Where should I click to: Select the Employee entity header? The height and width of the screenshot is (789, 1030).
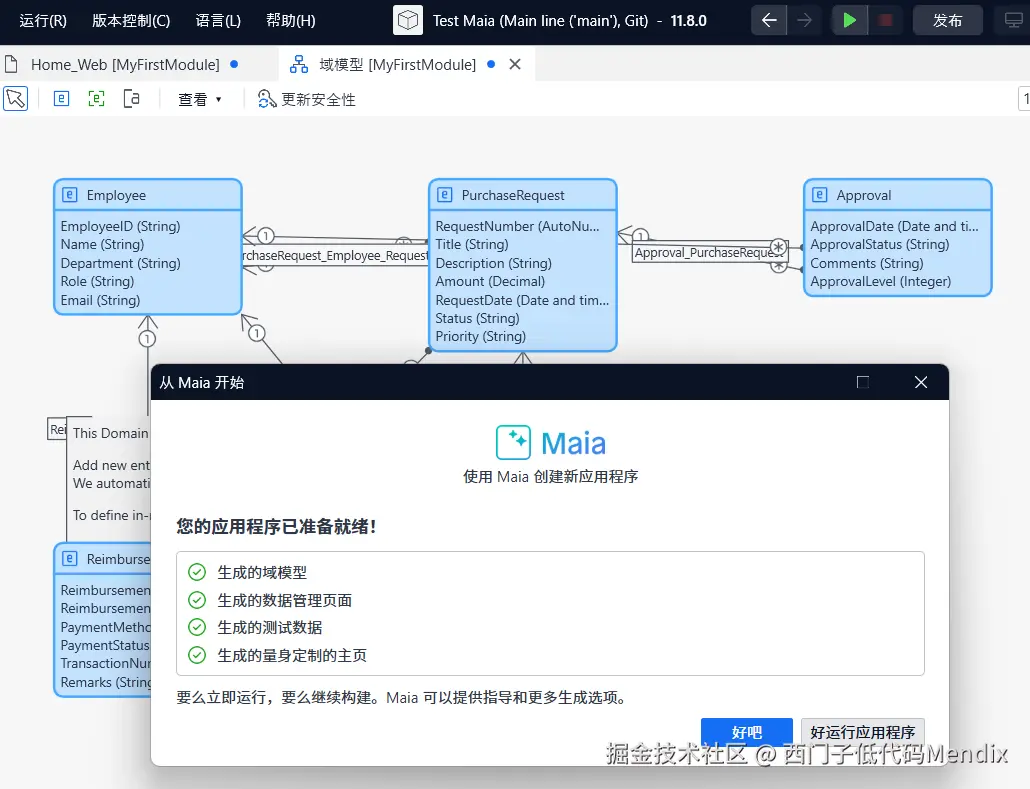pos(148,195)
